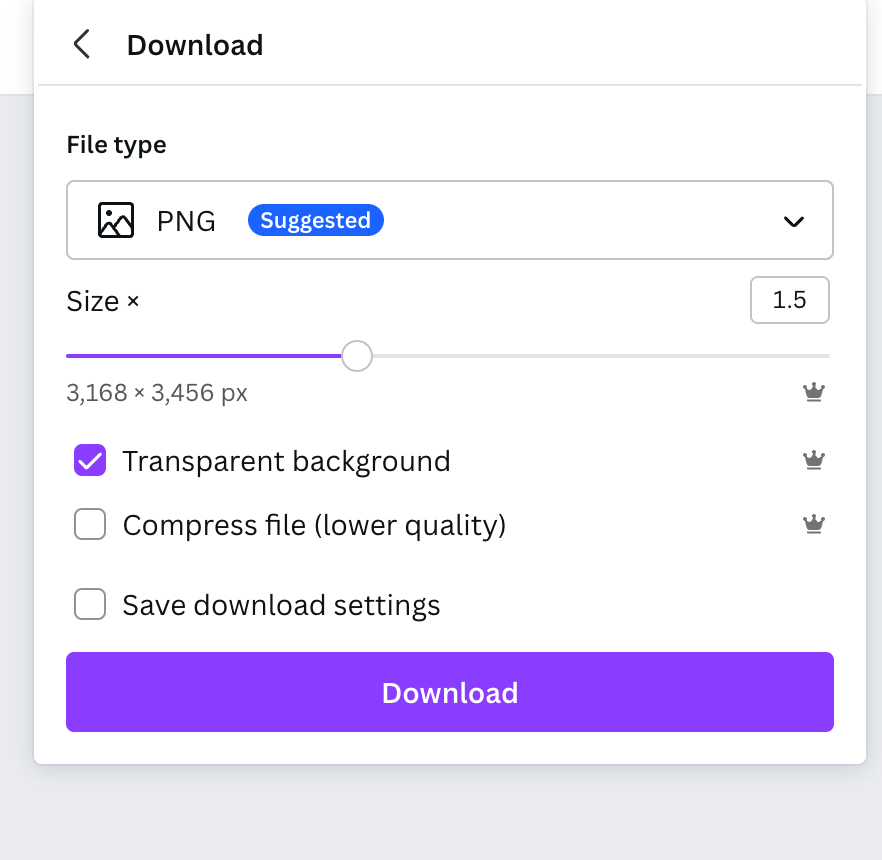882x860 pixels.
Task: Click the size slider handle
Action: pyautogui.click(x=357, y=356)
